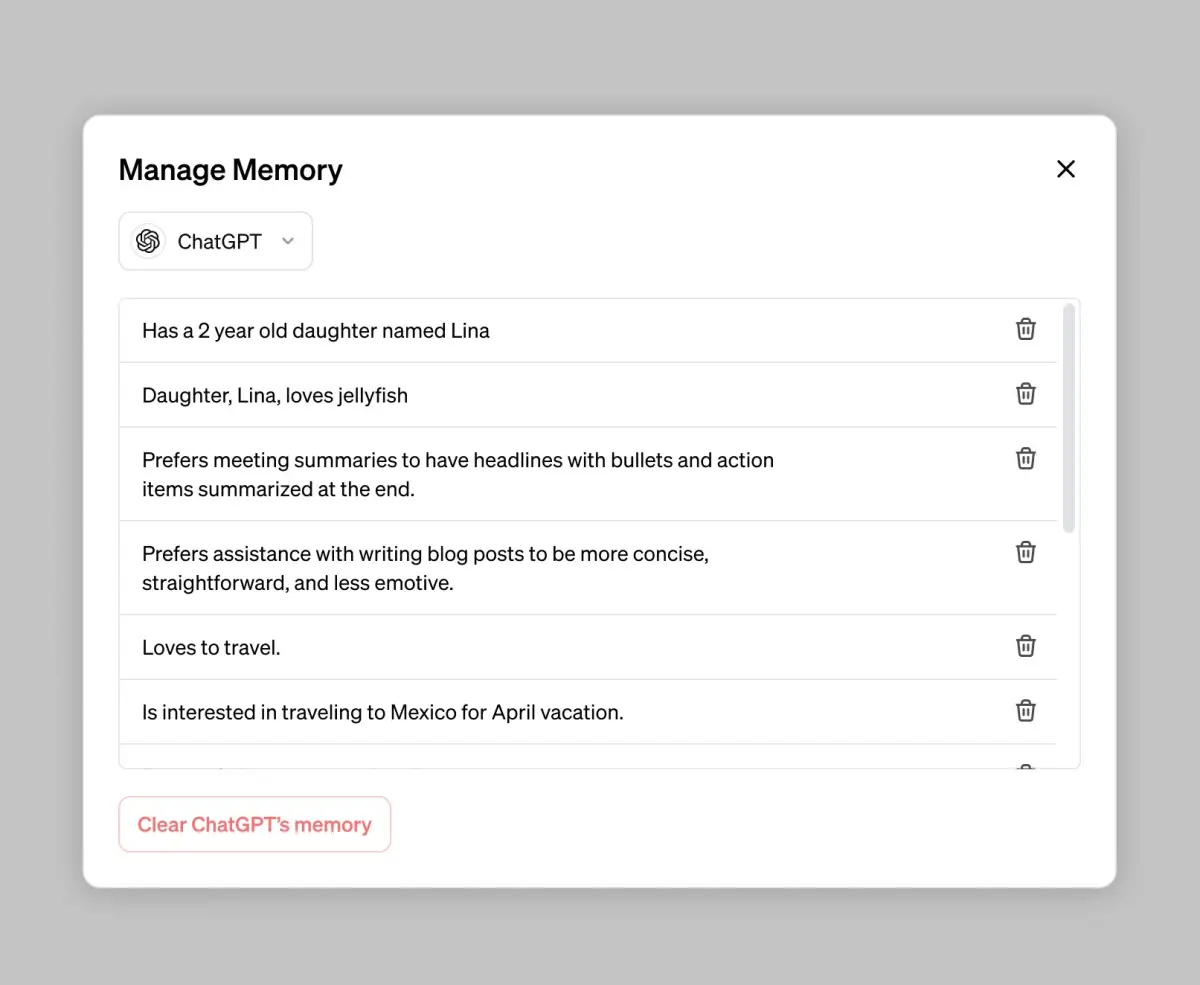Screen dimensions: 1200x985
Task: Delete the 'Lina loves jellyfish' memory
Action: [1026, 394]
